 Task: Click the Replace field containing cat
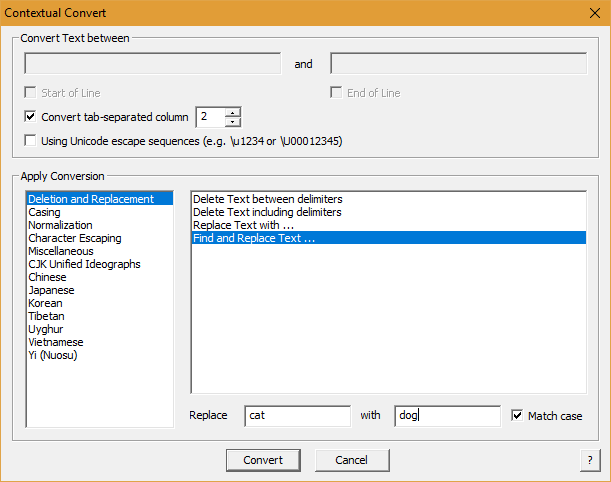point(298,416)
